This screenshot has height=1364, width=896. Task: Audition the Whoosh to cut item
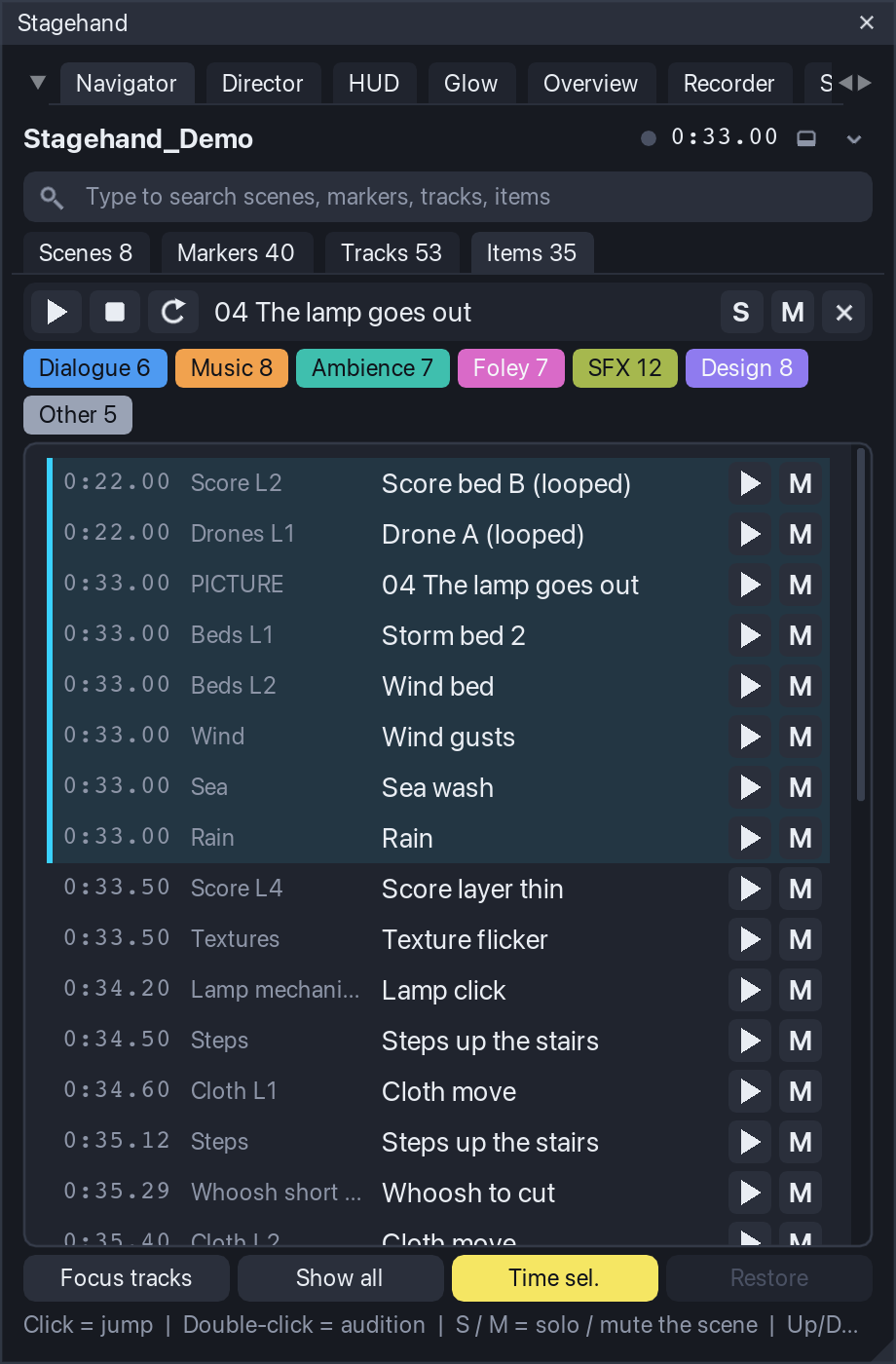[750, 1193]
